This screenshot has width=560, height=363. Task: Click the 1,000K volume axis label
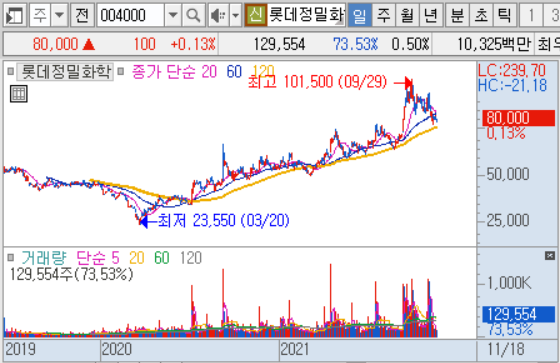(509, 283)
